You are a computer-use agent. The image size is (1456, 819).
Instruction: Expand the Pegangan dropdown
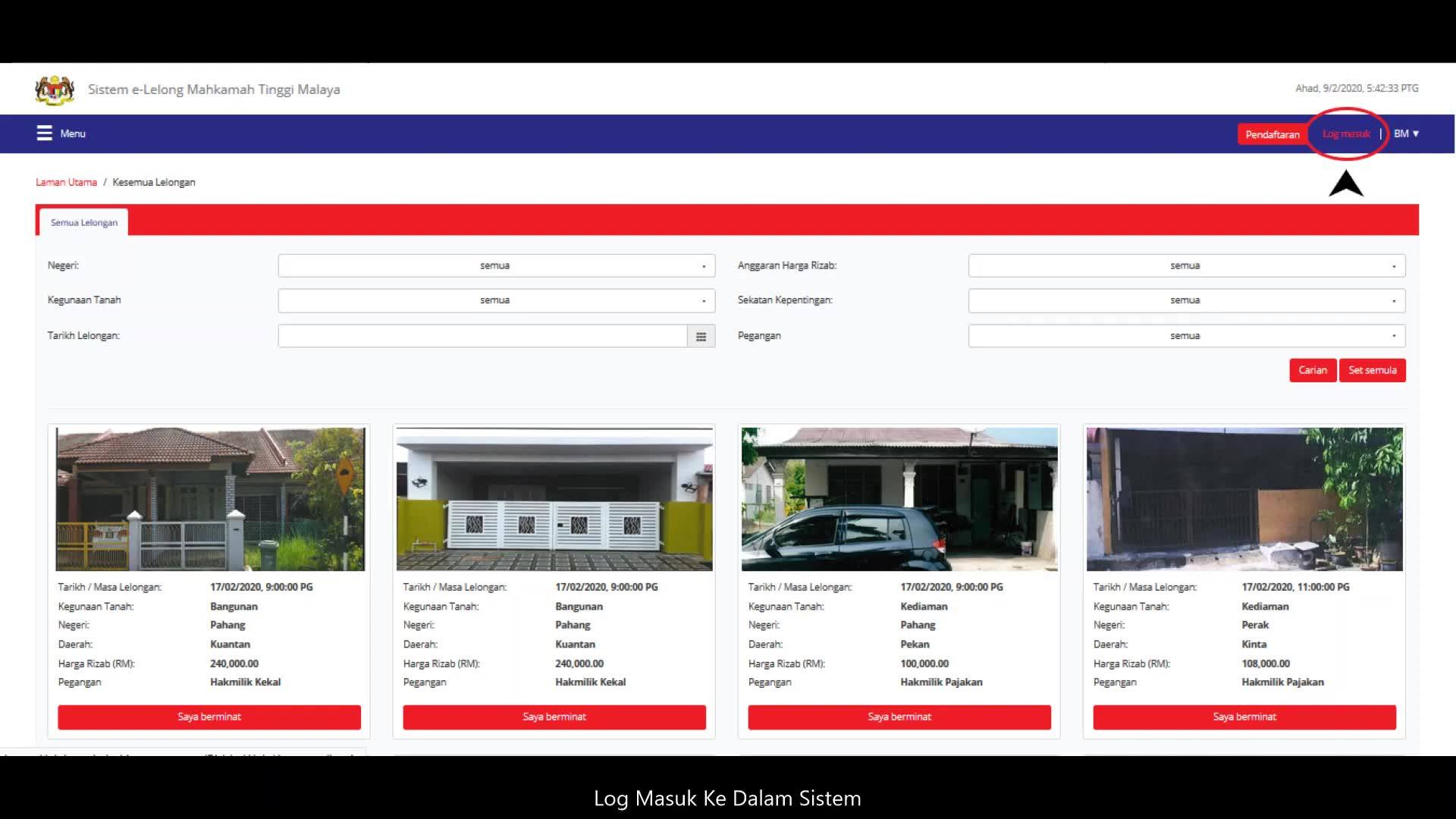[x=1187, y=336]
